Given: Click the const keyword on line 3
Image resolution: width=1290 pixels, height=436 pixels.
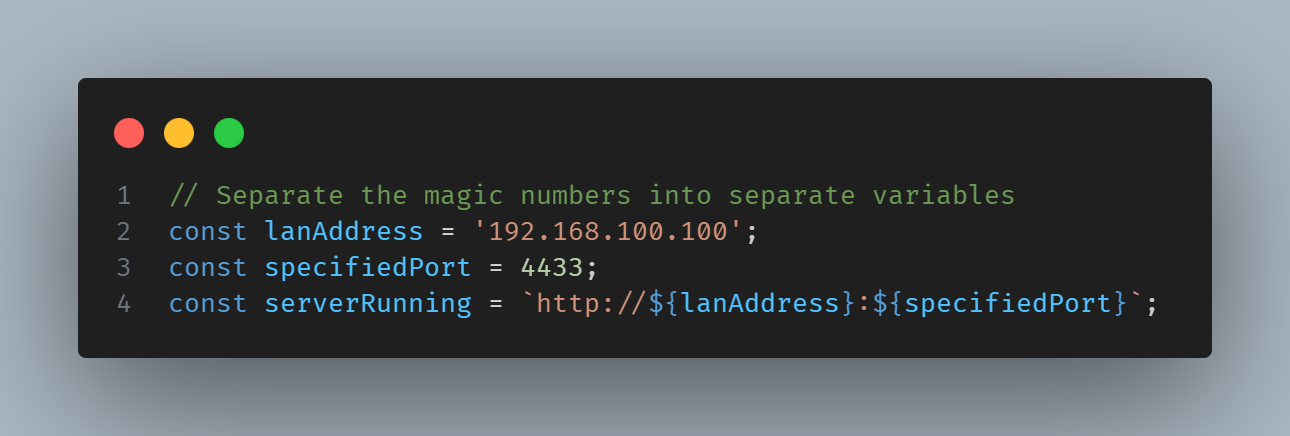Looking at the screenshot, I should tap(208, 267).
